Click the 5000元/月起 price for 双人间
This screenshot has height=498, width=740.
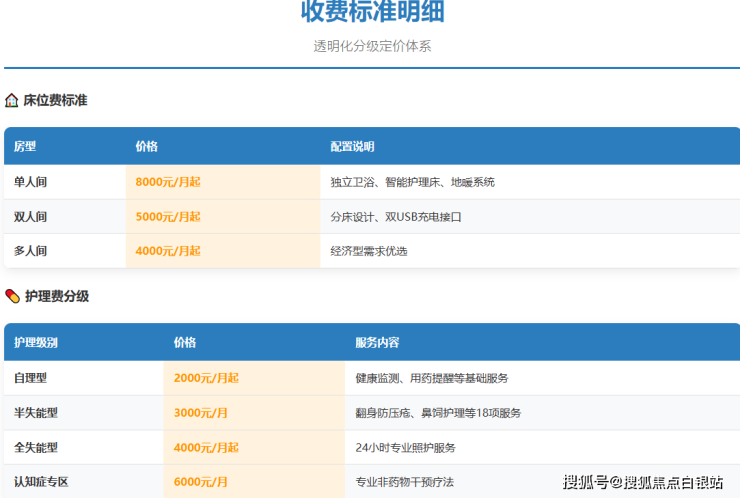pos(168,216)
